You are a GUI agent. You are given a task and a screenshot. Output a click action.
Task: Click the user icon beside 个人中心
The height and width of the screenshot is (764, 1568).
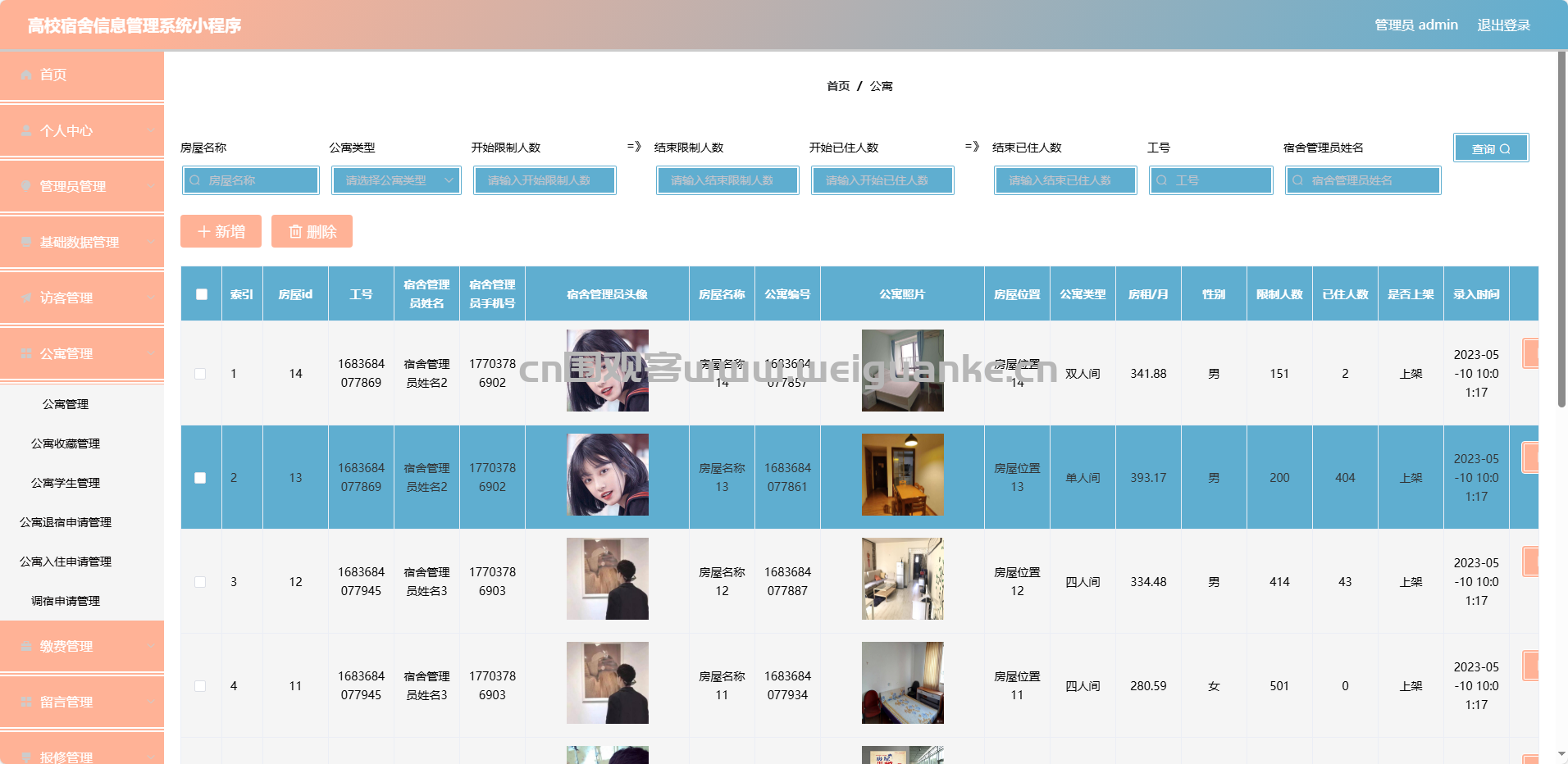(x=26, y=130)
